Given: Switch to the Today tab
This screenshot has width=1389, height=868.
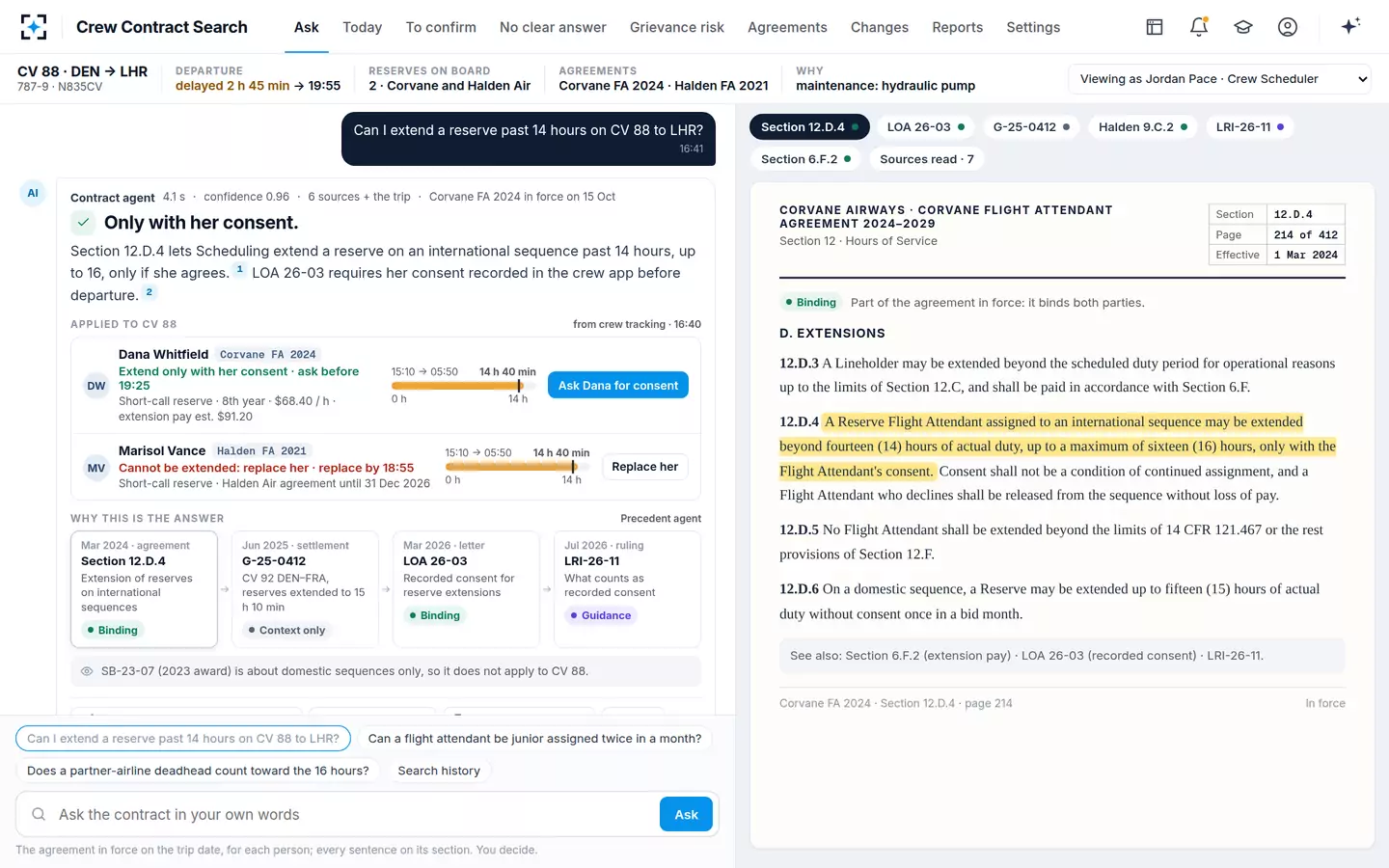Looking at the screenshot, I should 363,27.
